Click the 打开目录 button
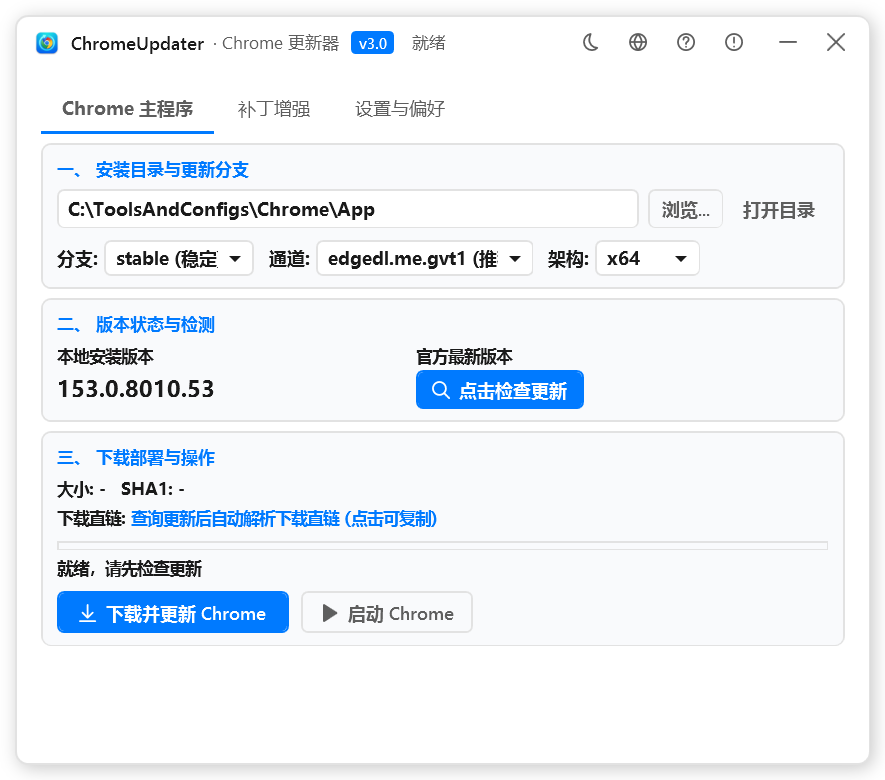The width and height of the screenshot is (885, 780). (x=779, y=210)
